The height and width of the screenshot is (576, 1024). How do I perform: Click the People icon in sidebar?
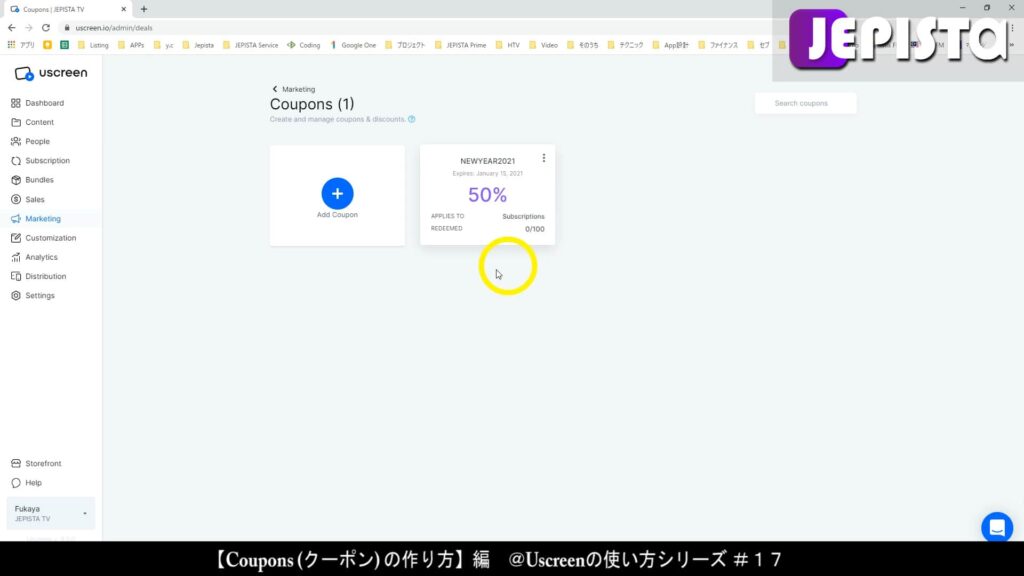point(16,141)
